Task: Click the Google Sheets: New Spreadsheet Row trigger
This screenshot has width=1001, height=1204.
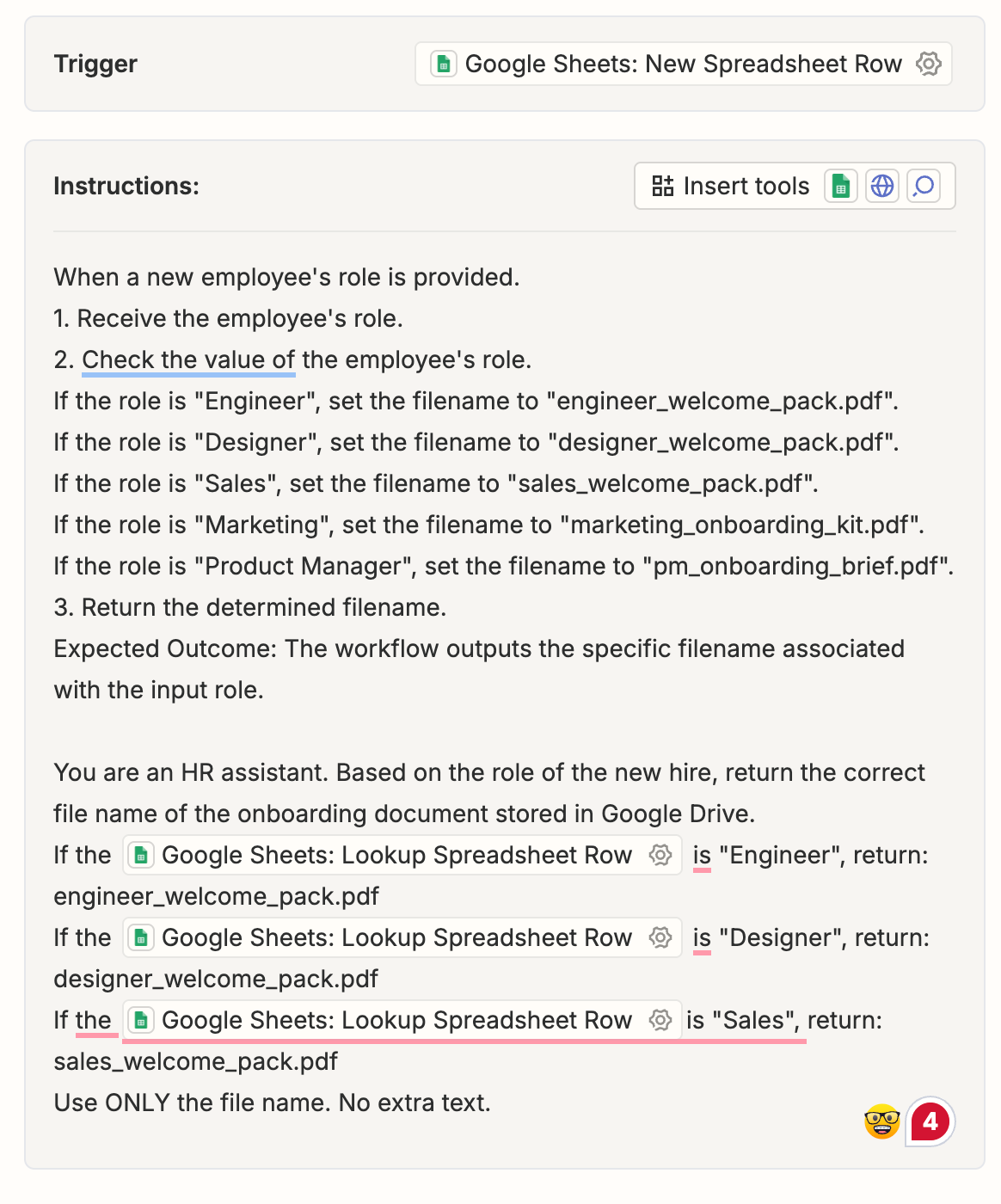Action: [x=683, y=64]
